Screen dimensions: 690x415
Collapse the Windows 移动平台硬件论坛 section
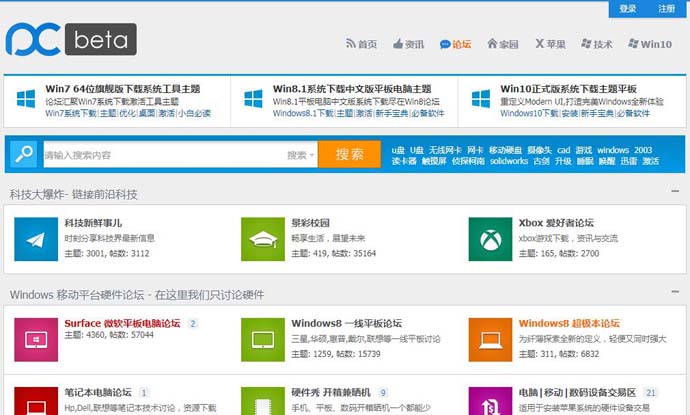tap(676, 294)
